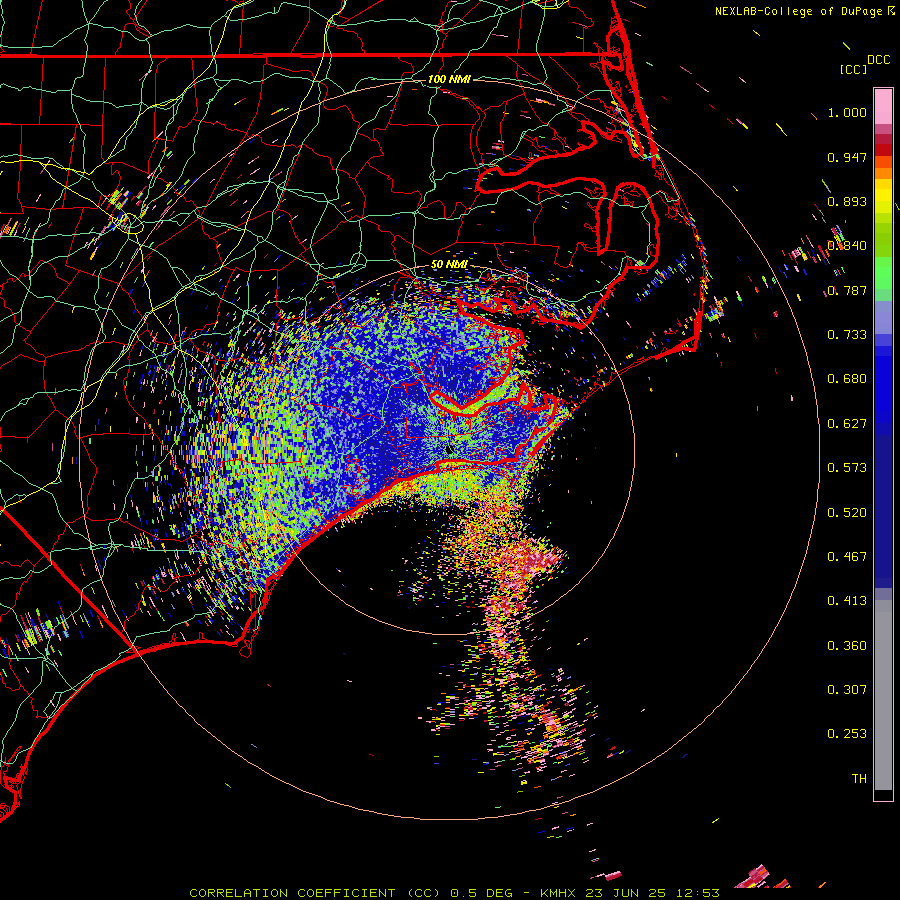Click the 0.893 scale value
The image size is (900, 900).
(x=847, y=201)
